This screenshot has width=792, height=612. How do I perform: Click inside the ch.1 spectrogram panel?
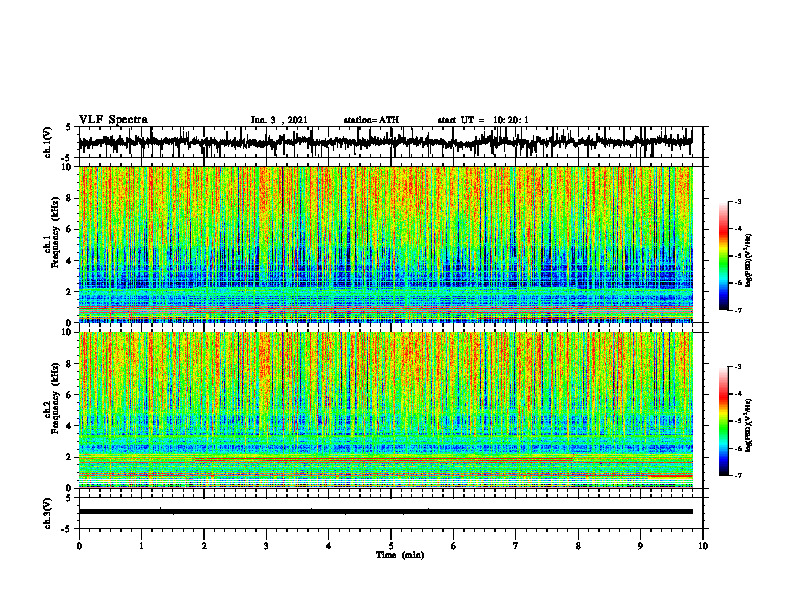tap(385, 244)
